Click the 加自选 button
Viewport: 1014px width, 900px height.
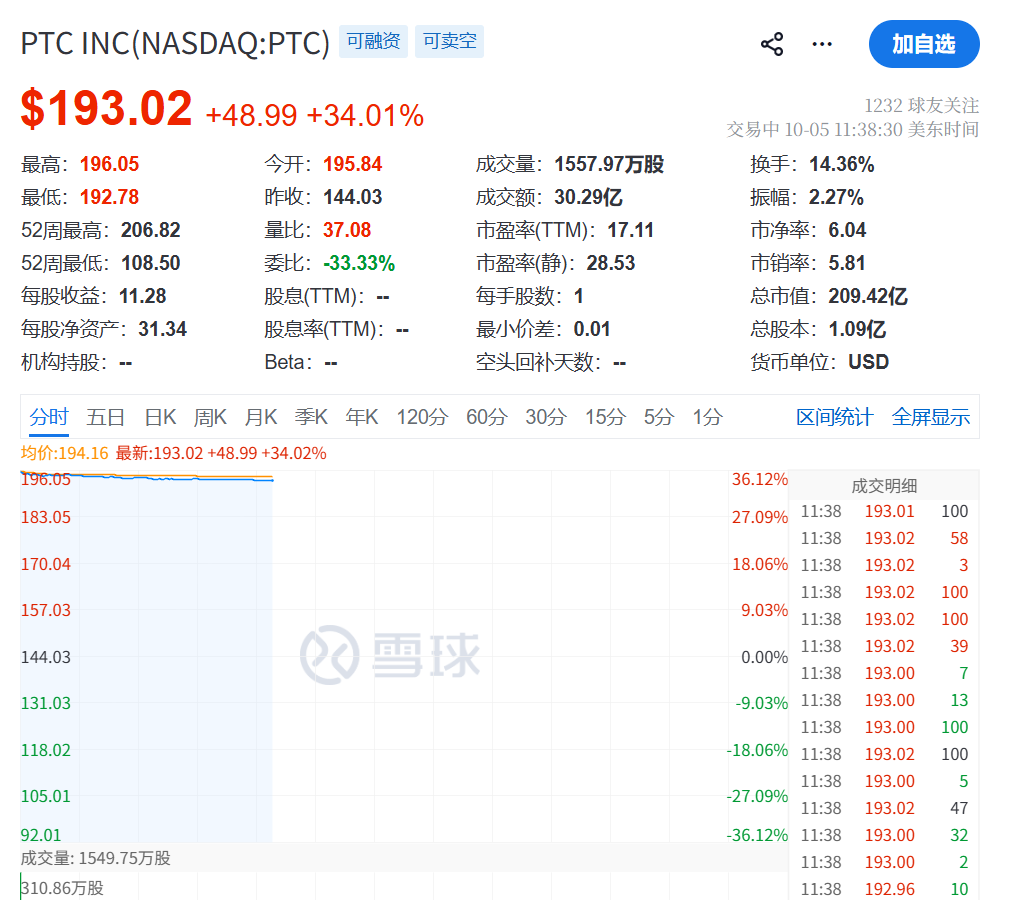click(x=924, y=44)
